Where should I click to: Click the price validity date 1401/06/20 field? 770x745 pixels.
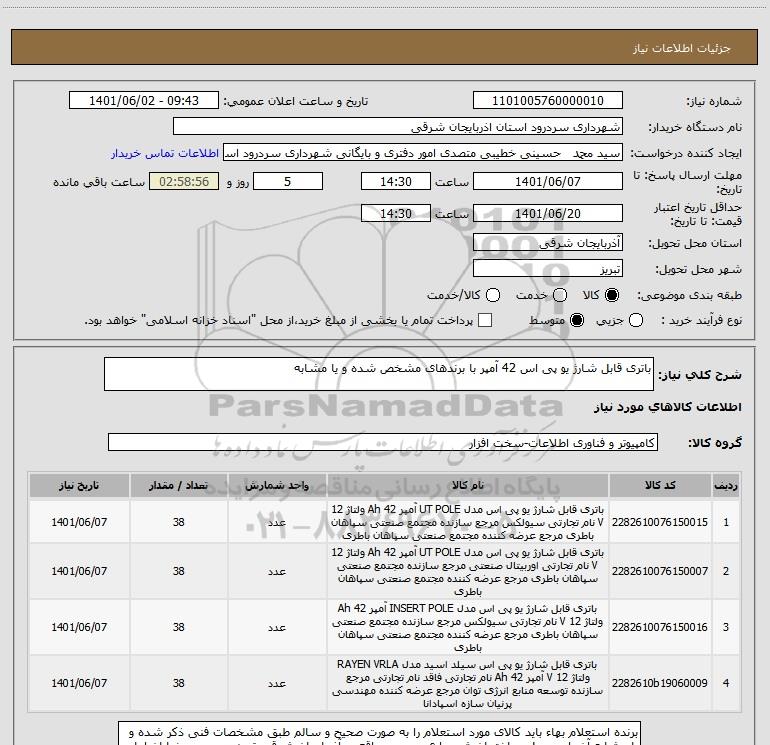[x=548, y=213]
